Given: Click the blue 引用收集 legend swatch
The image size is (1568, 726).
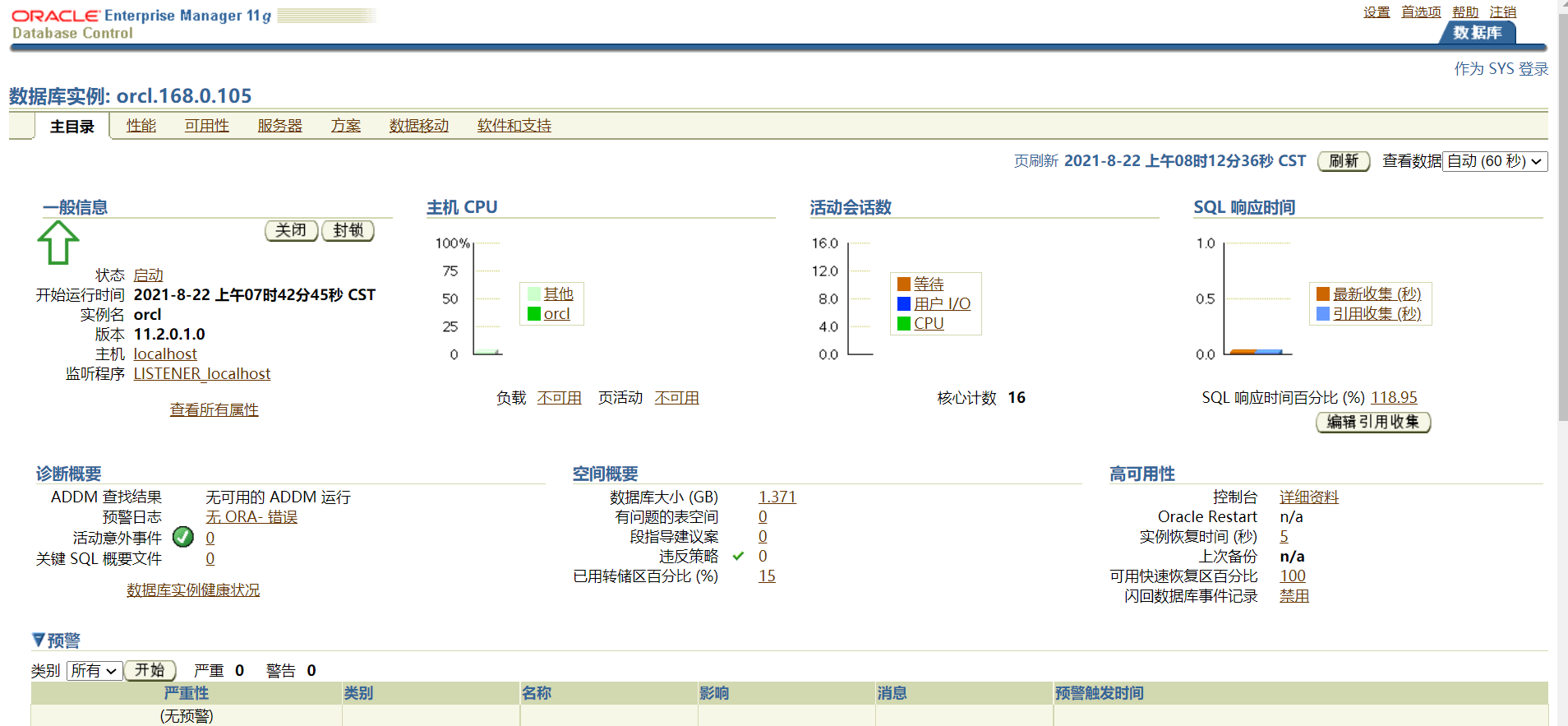Looking at the screenshot, I should tap(1323, 314).
